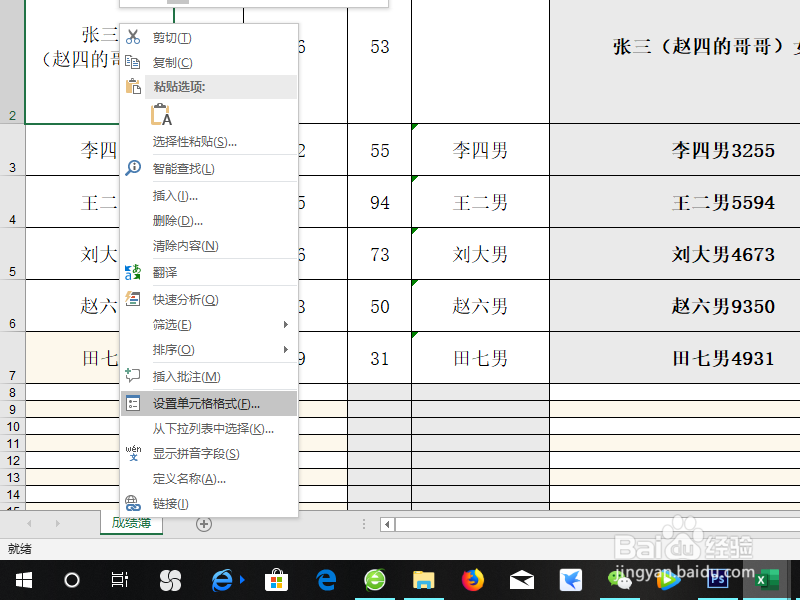The image size is (800, 600).
Task: Click the 翻译 translate icon
Action: (x=133, y=272)
